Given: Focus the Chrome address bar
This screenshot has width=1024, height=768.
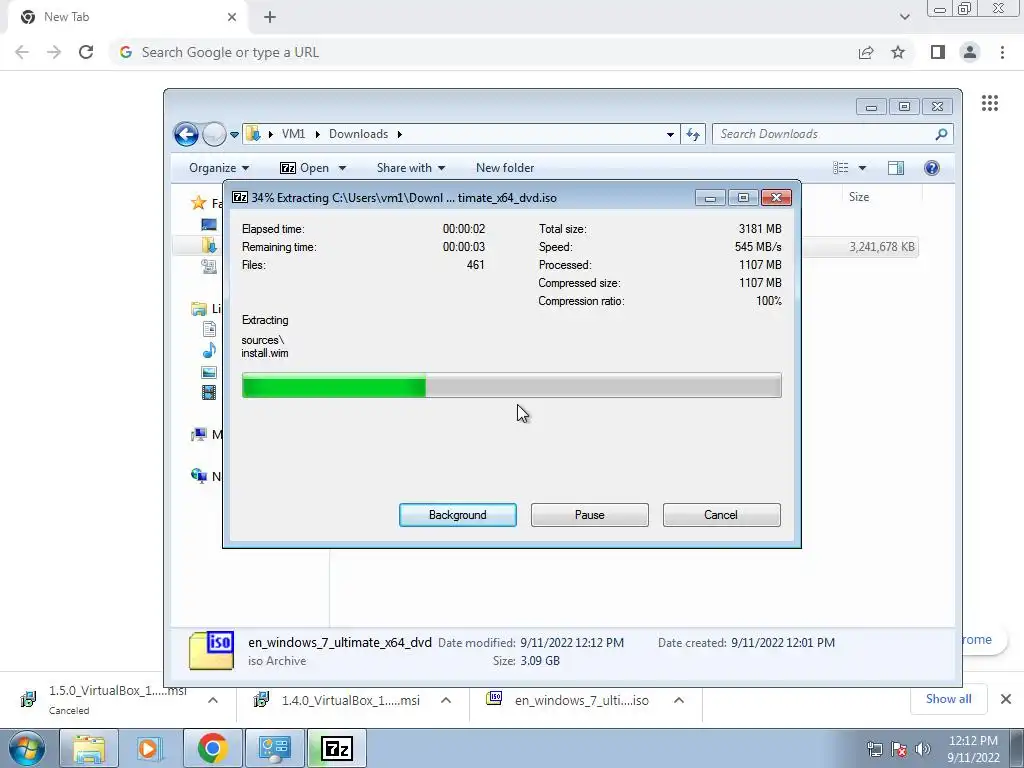Looking at the screenshot, I should [x=483, y=52].
